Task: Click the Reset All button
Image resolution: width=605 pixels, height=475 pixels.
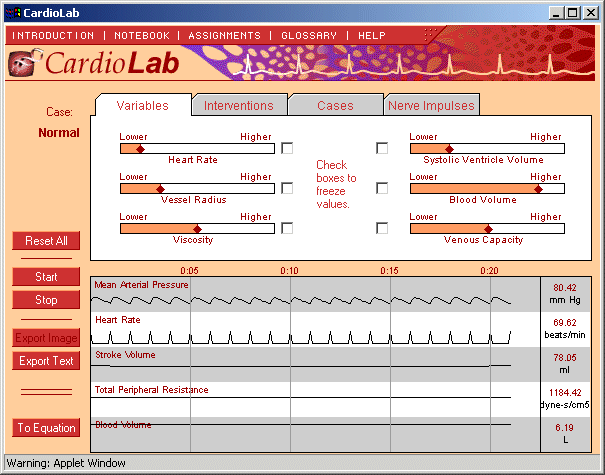Action: tap(46, 241)
